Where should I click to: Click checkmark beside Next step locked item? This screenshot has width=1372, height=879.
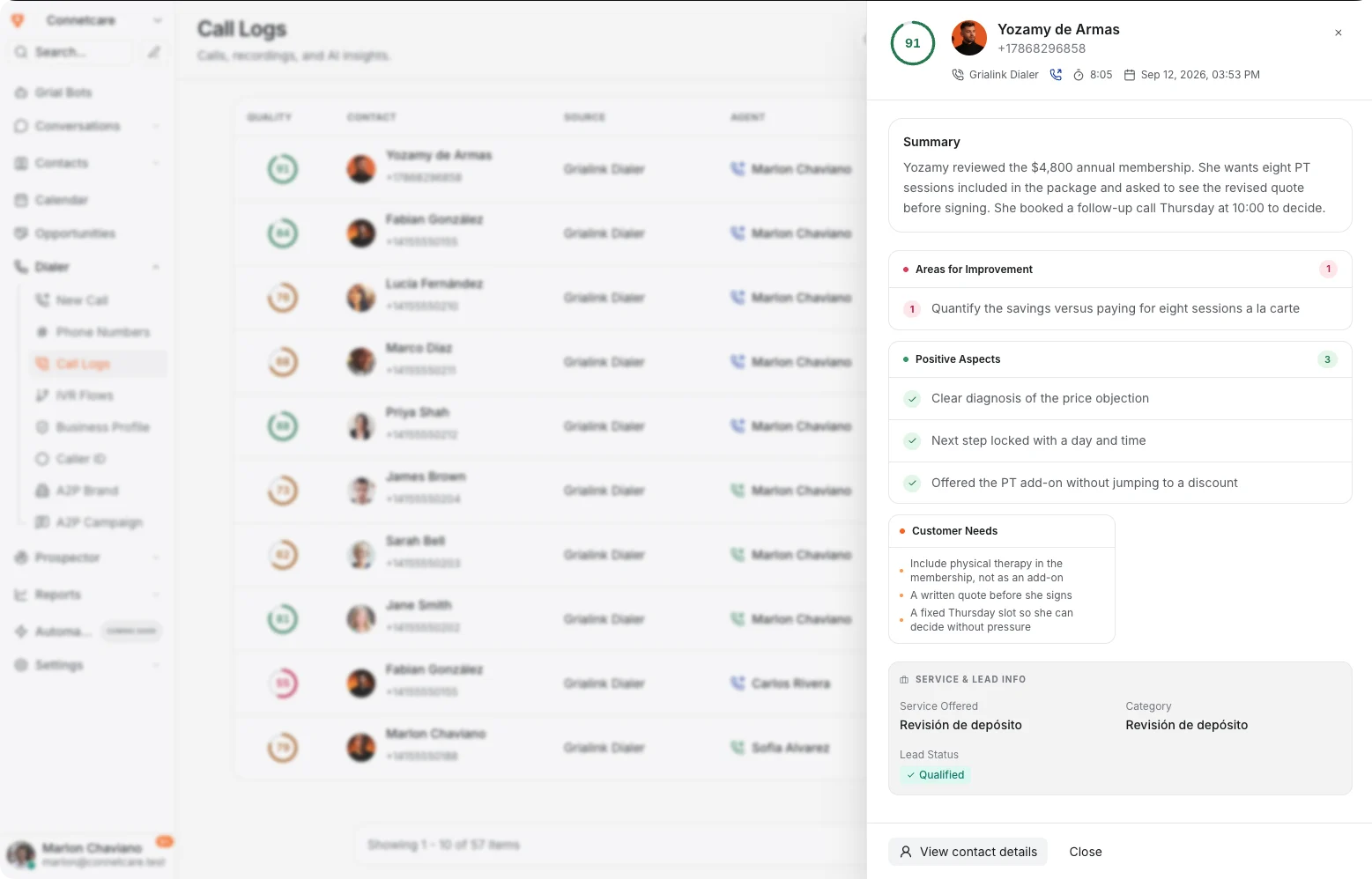912,441
